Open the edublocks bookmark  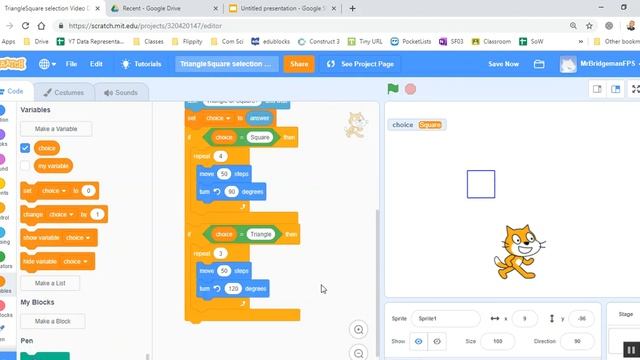point(271,42)
